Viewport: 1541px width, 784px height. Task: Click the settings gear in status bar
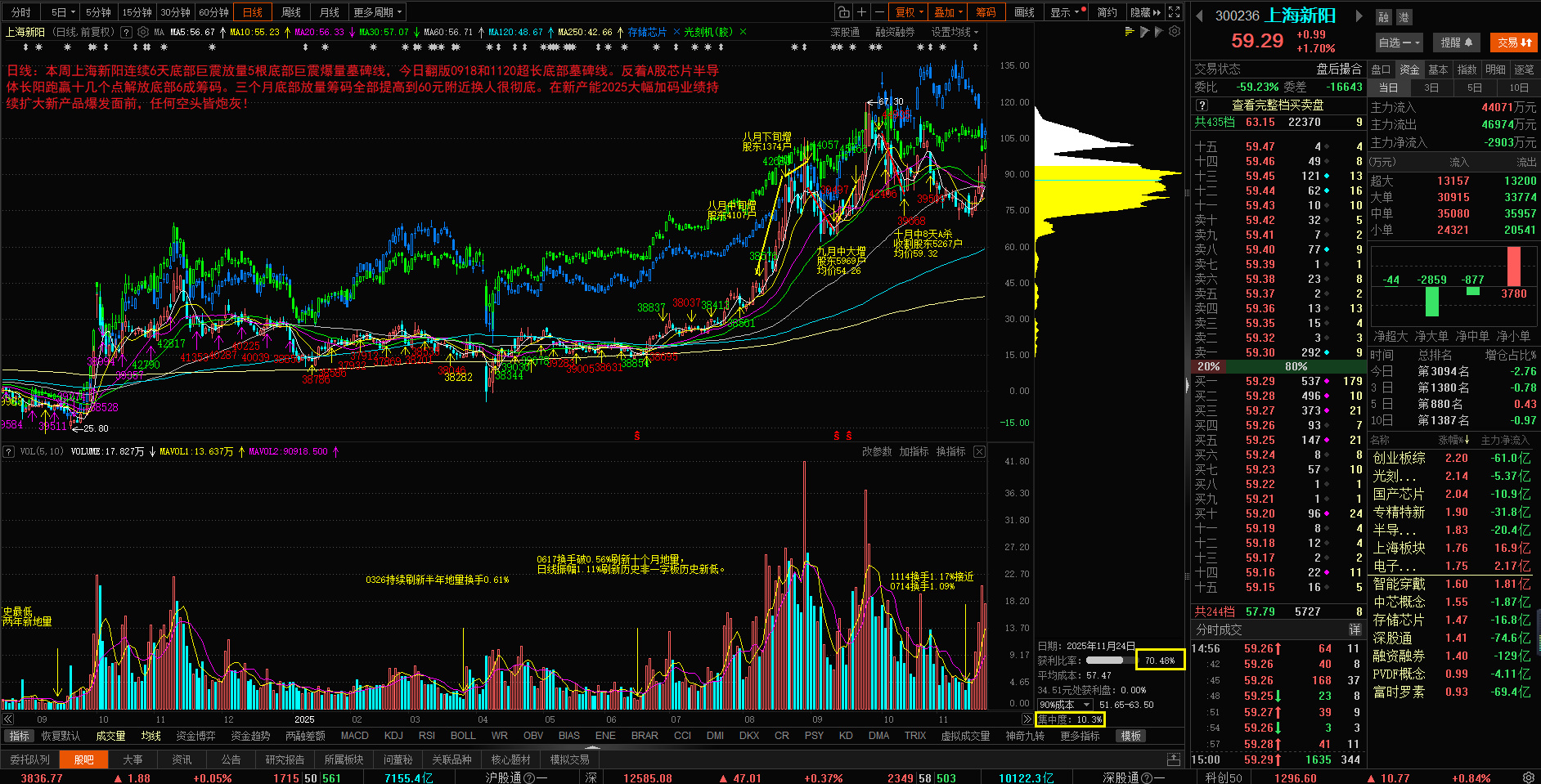tap(1528, 777)
